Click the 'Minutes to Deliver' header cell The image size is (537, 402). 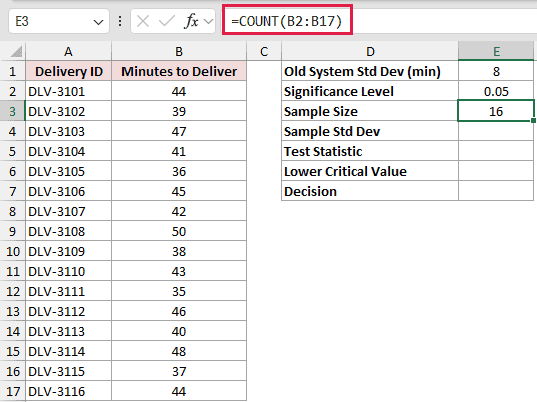179,71
